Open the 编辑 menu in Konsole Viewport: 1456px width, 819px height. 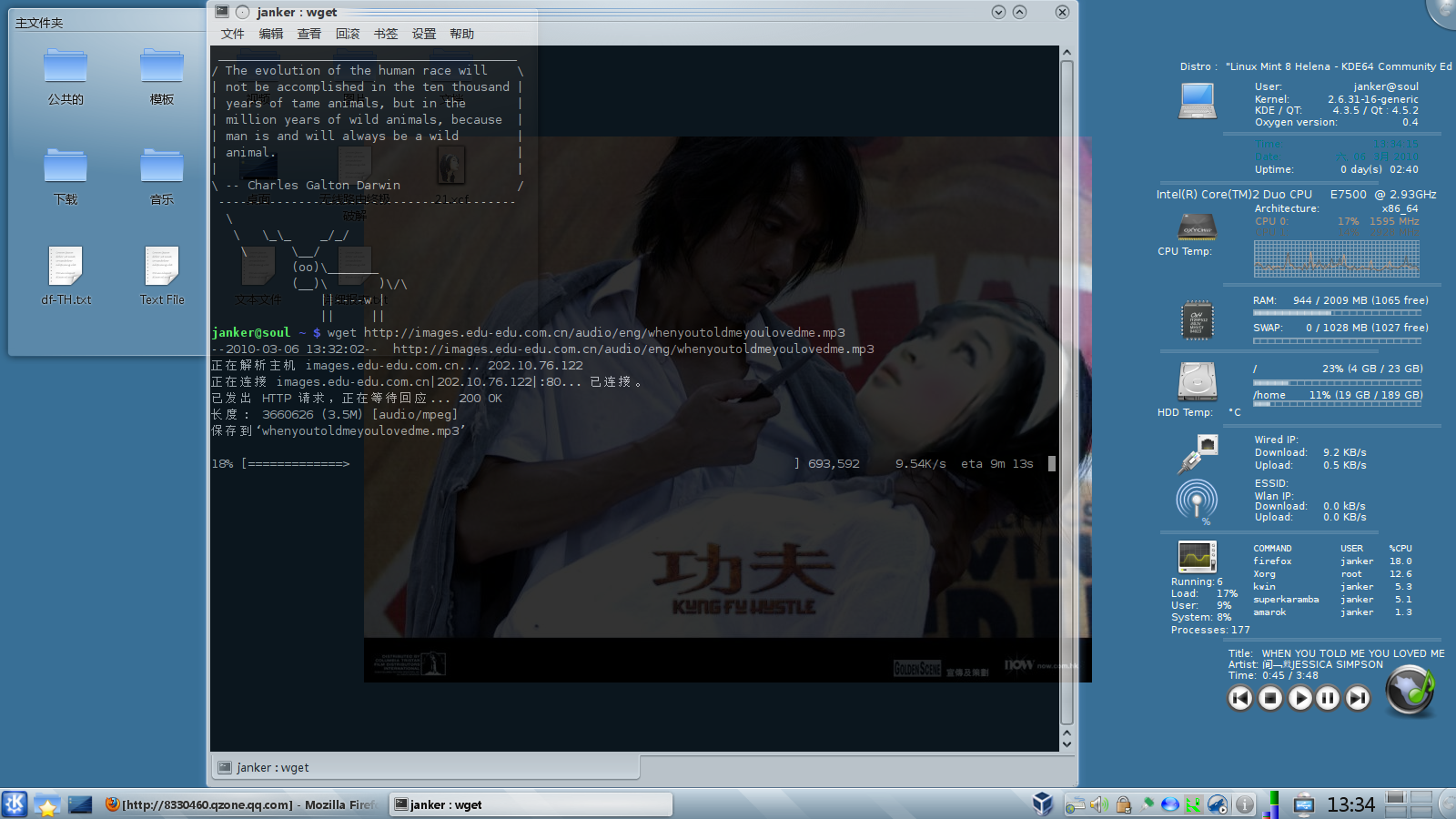tap(271, 34)
